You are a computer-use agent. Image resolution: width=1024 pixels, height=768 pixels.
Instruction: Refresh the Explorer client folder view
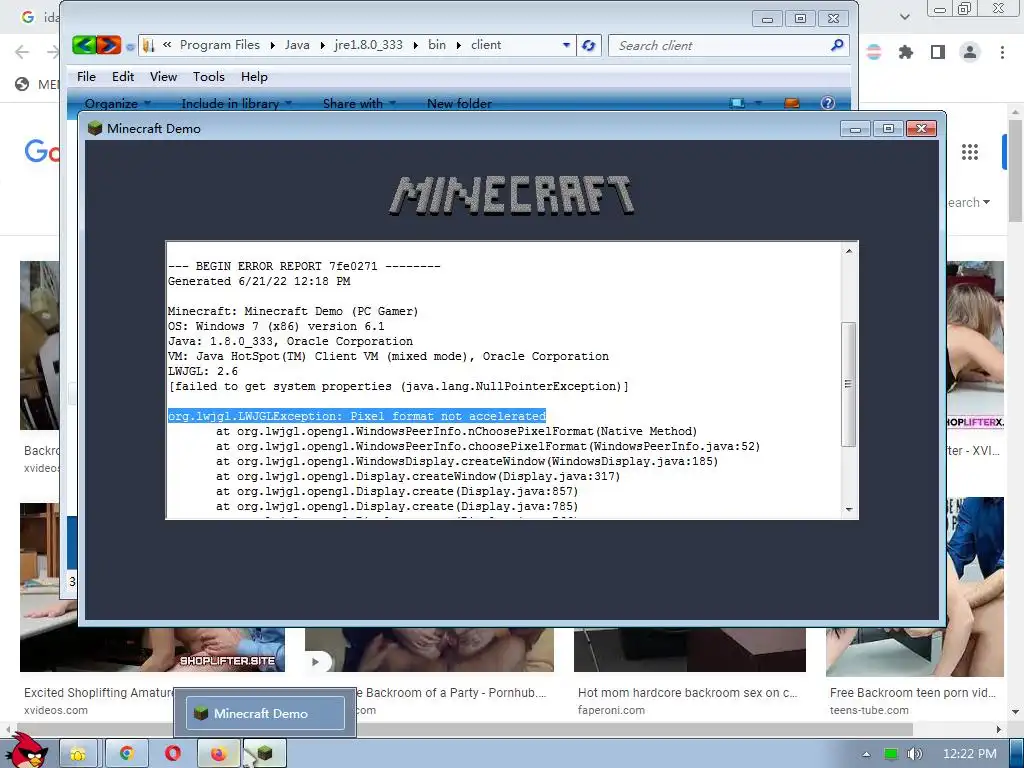pyautogui.click(x=588, y=45)
